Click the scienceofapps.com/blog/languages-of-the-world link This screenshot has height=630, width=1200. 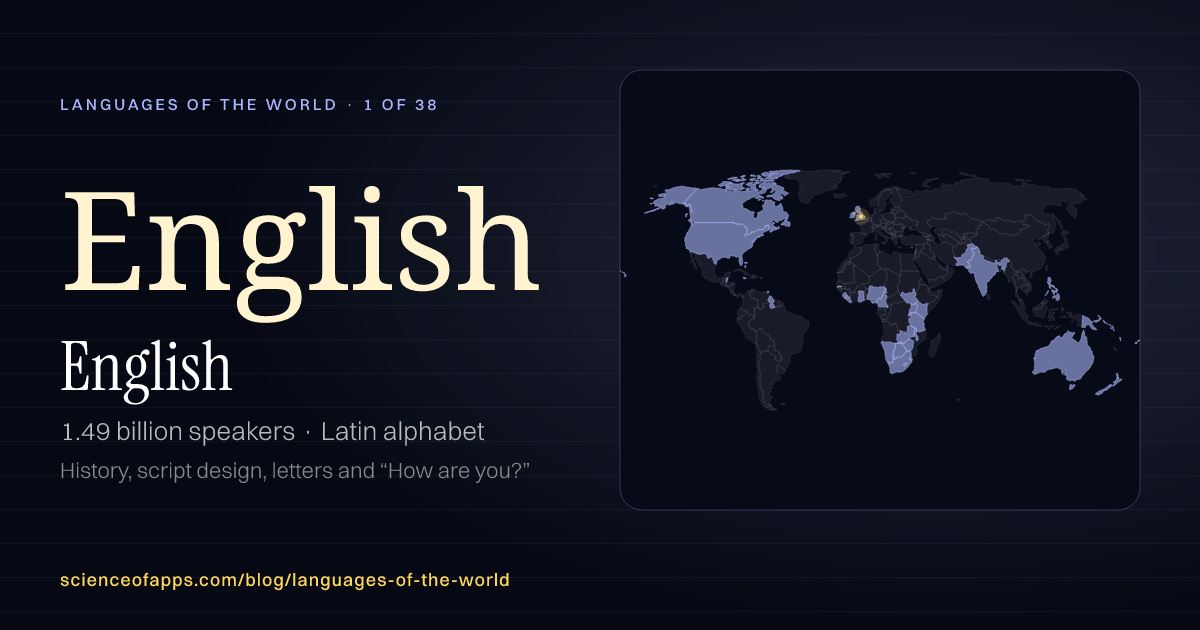[x=285, y=580]
